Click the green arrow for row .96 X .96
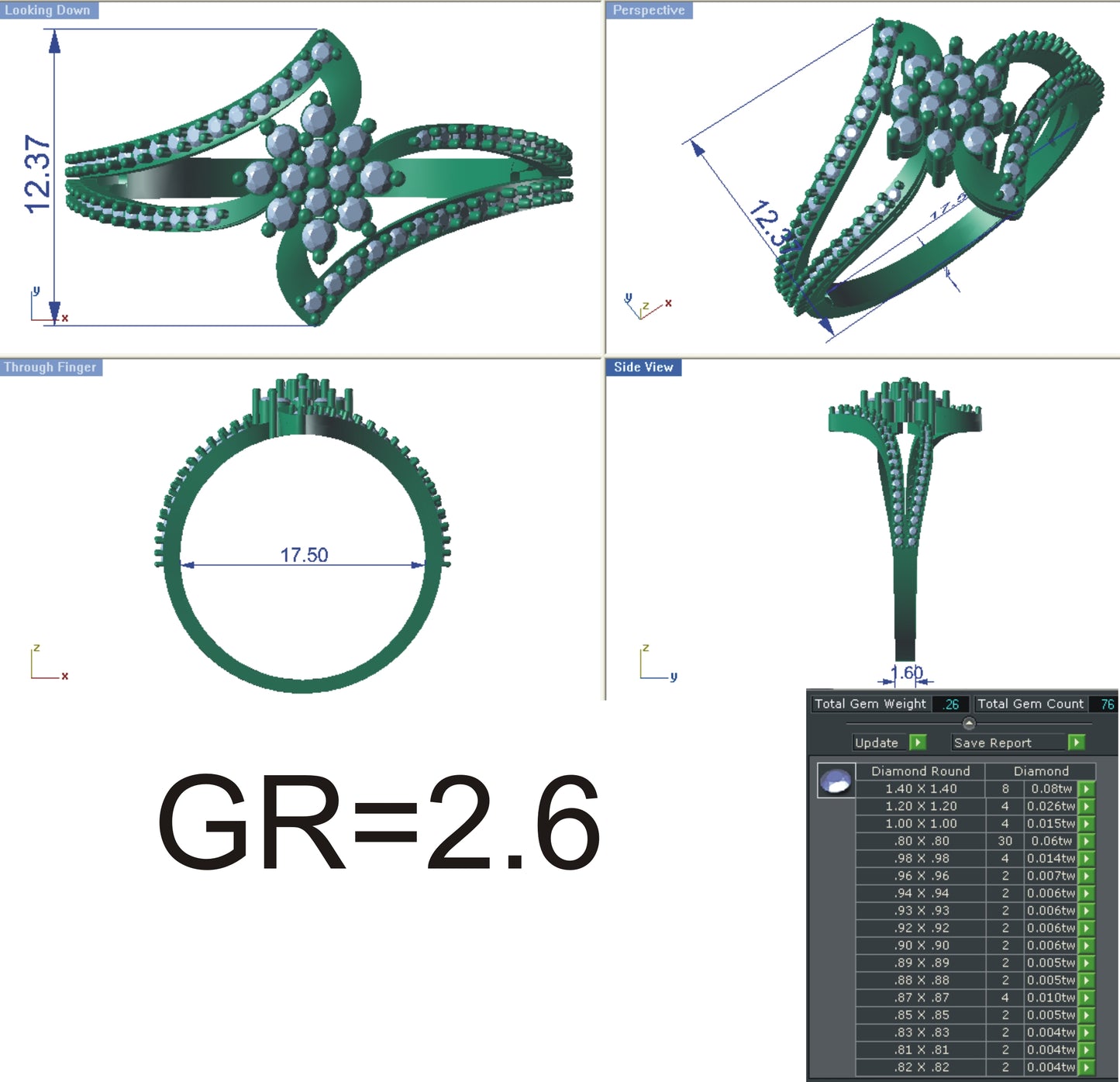The image size is (1120, 1082). [x=1086, y=876]
